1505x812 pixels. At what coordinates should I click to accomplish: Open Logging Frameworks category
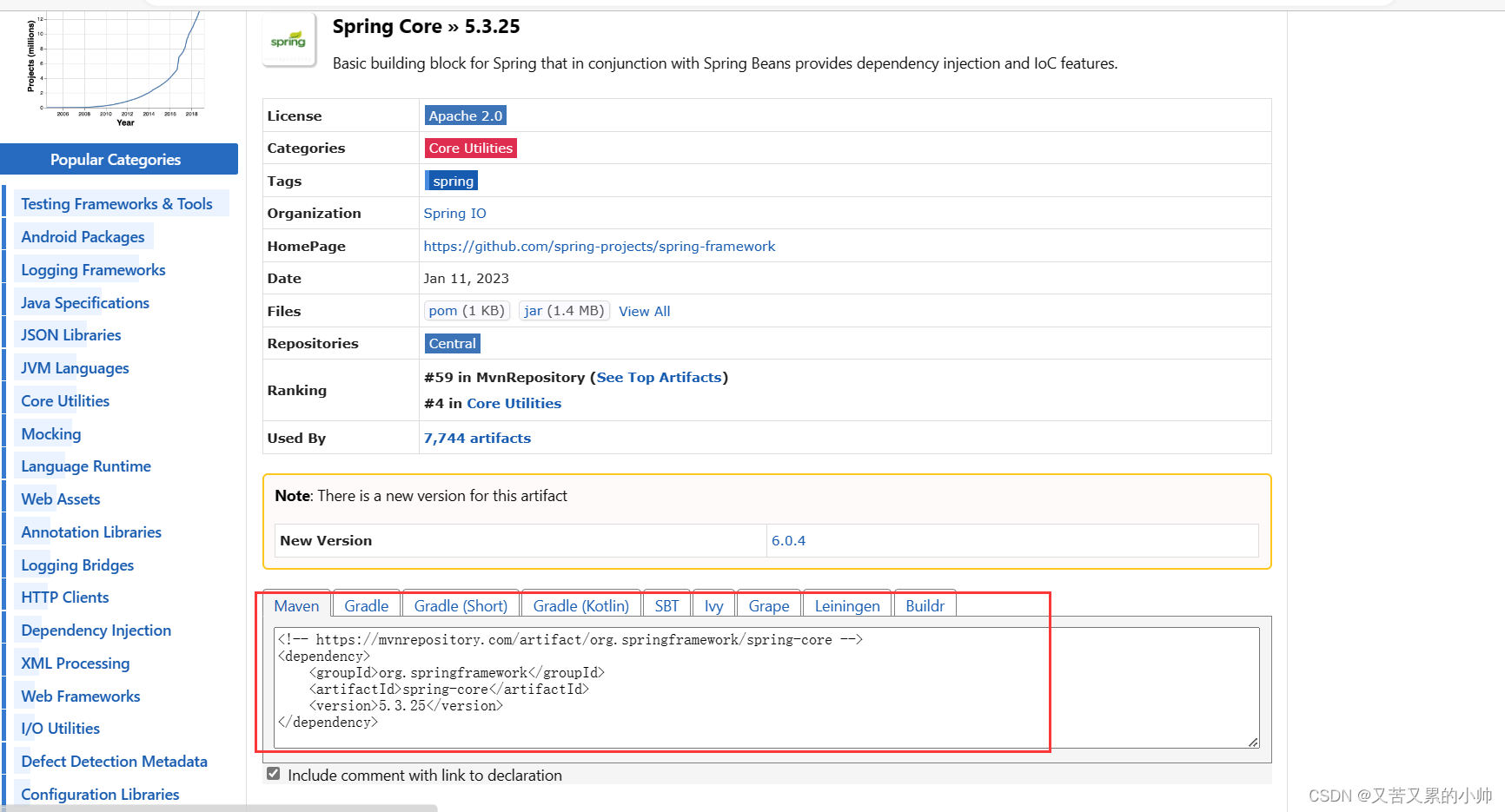[93, 269]
